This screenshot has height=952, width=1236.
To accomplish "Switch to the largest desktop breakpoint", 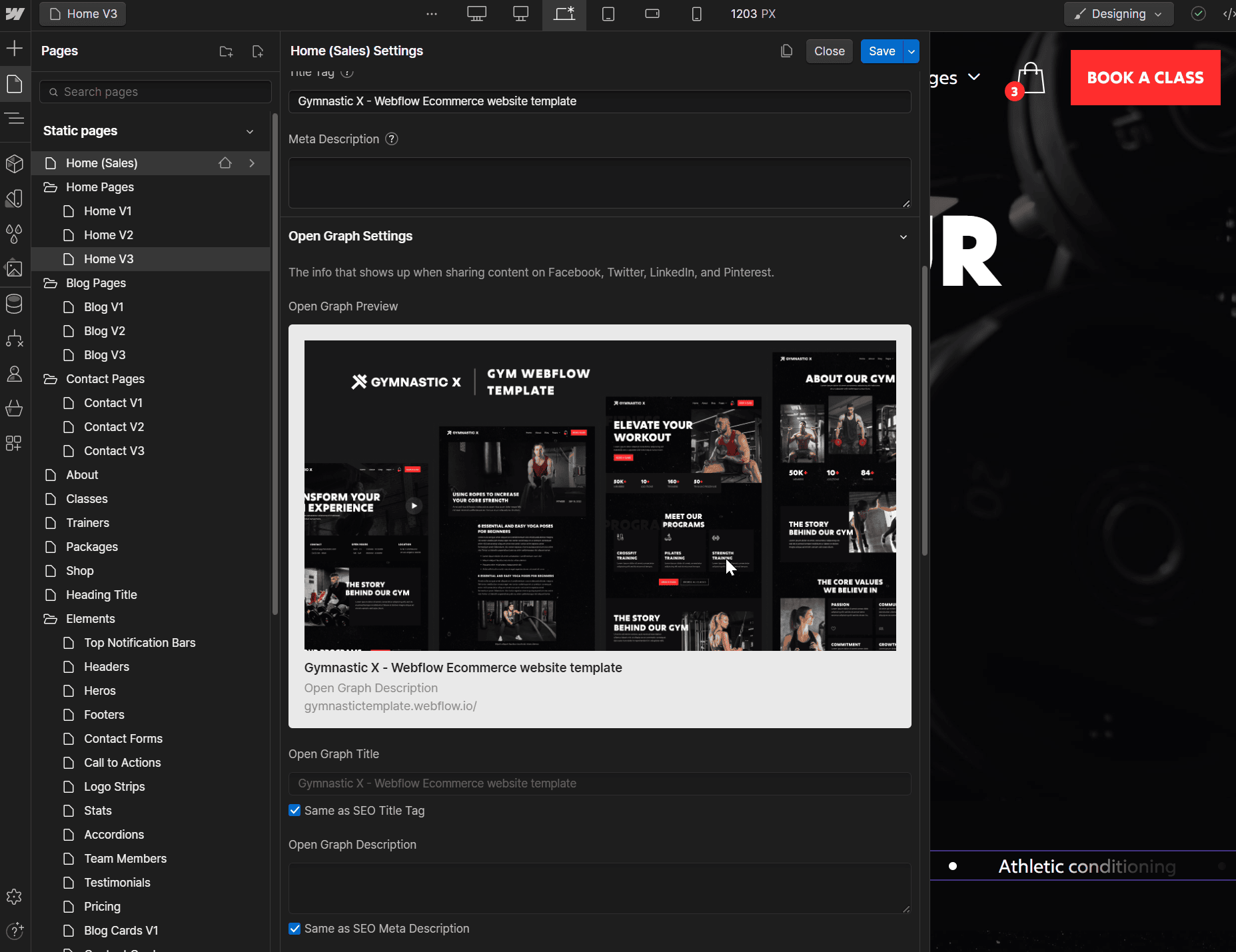I will pyautogui.click(x=476, y=14).
